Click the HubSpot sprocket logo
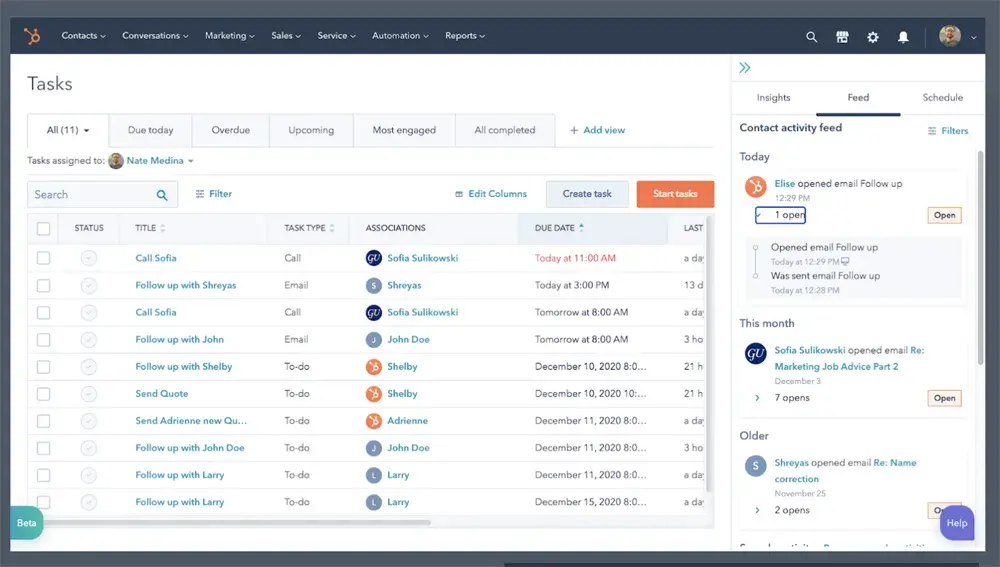 pyautogui.click(x=33, y=36)
